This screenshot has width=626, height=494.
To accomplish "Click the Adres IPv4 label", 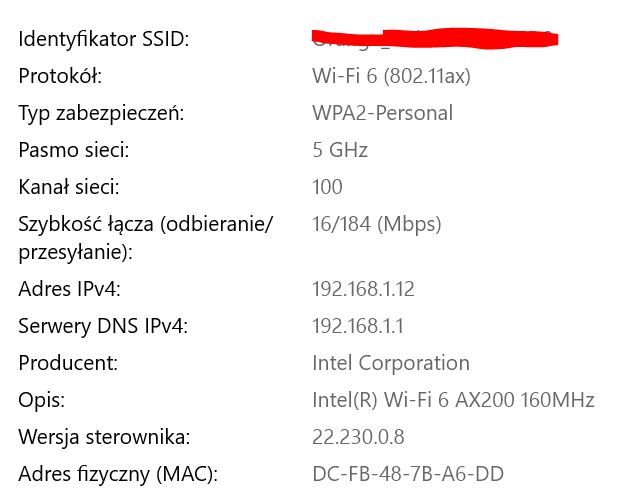I will pyautogui.click(x=69, y=289).
